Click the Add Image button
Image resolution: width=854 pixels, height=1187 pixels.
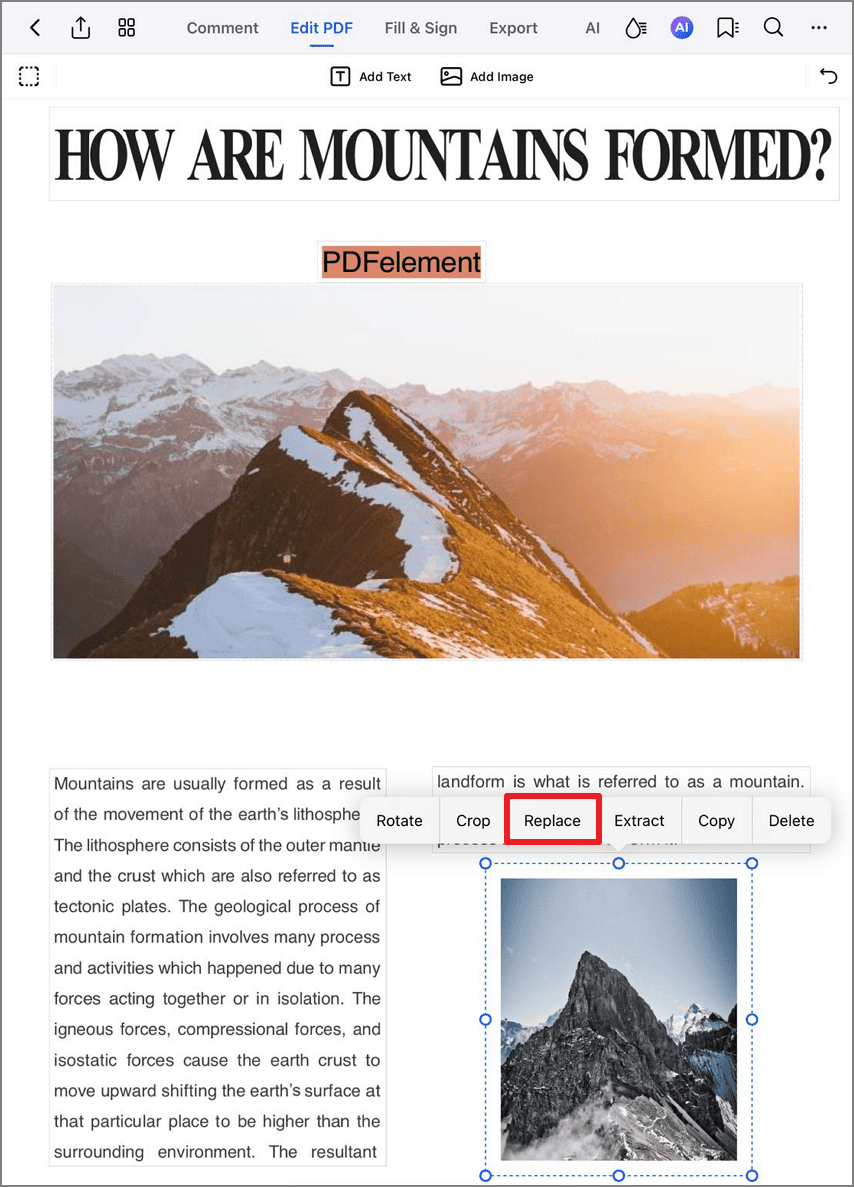click(x=487, y=76)
